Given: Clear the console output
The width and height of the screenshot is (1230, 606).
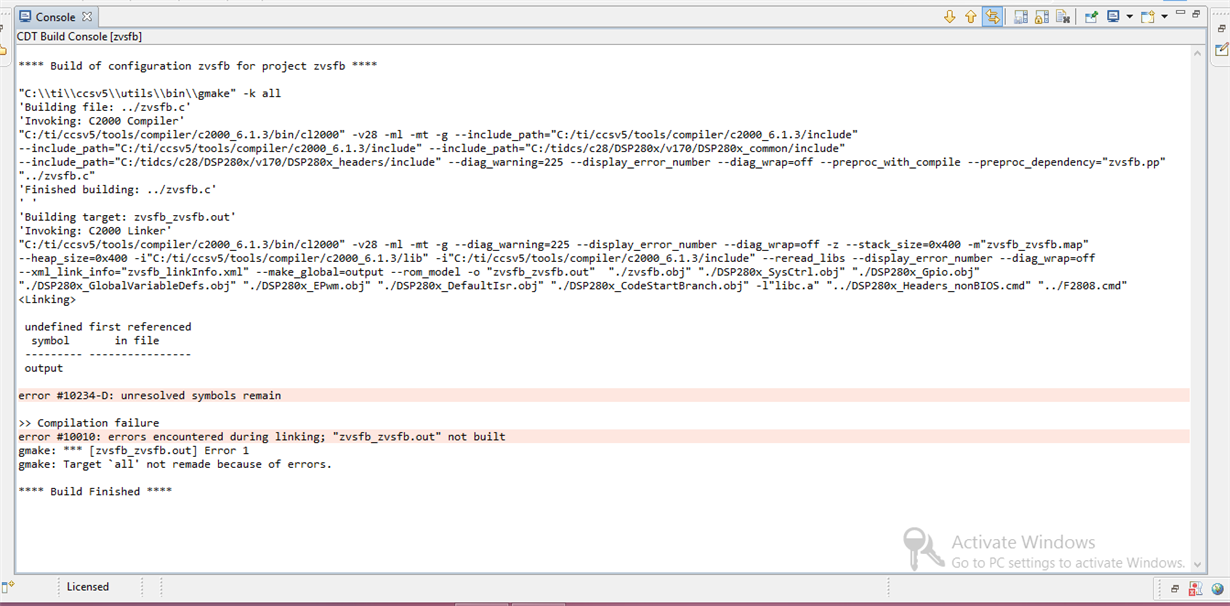Looking at the screenshot, I should tap(1063, 17).
